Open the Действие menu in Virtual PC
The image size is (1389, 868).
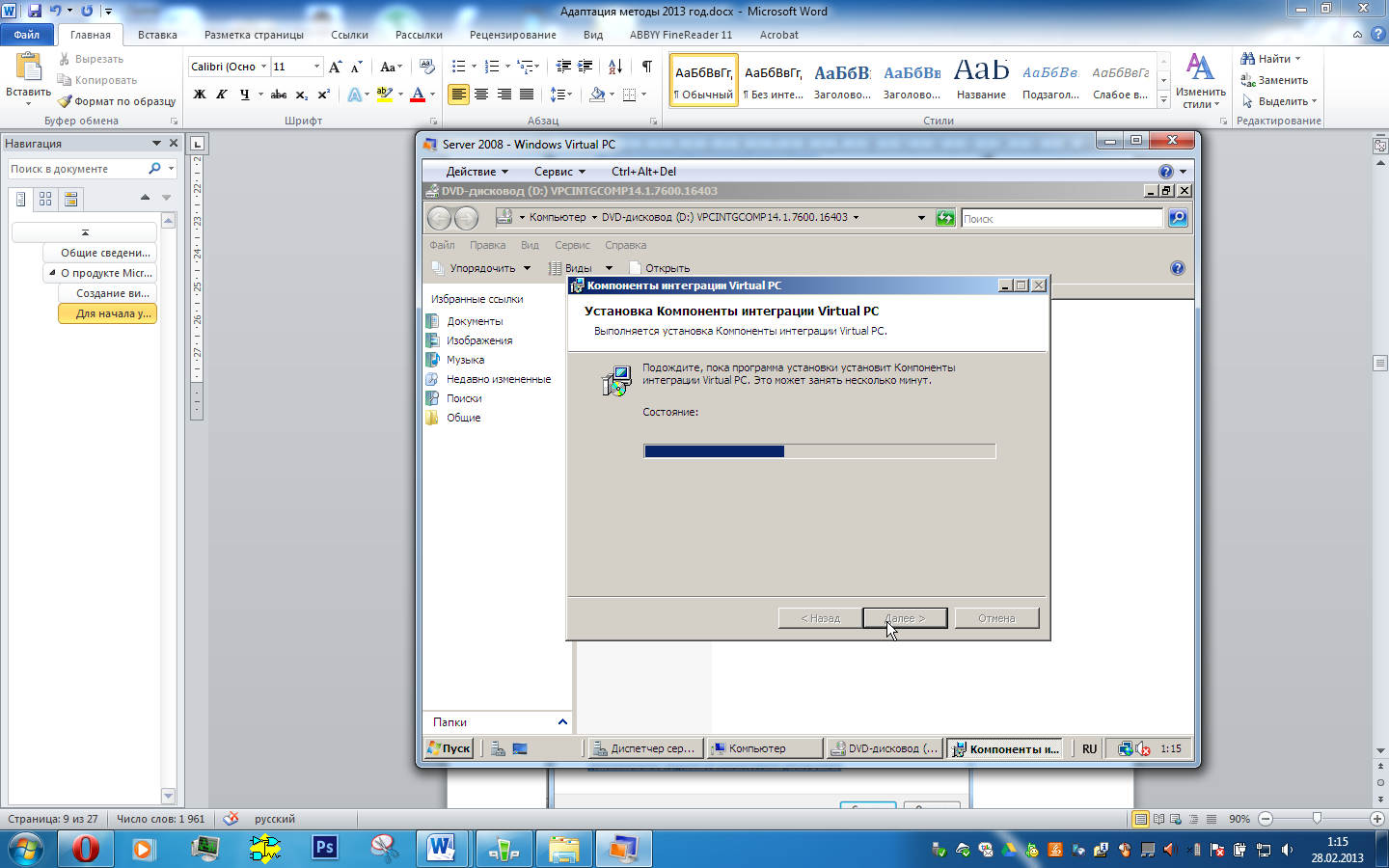tap(477, 172)
